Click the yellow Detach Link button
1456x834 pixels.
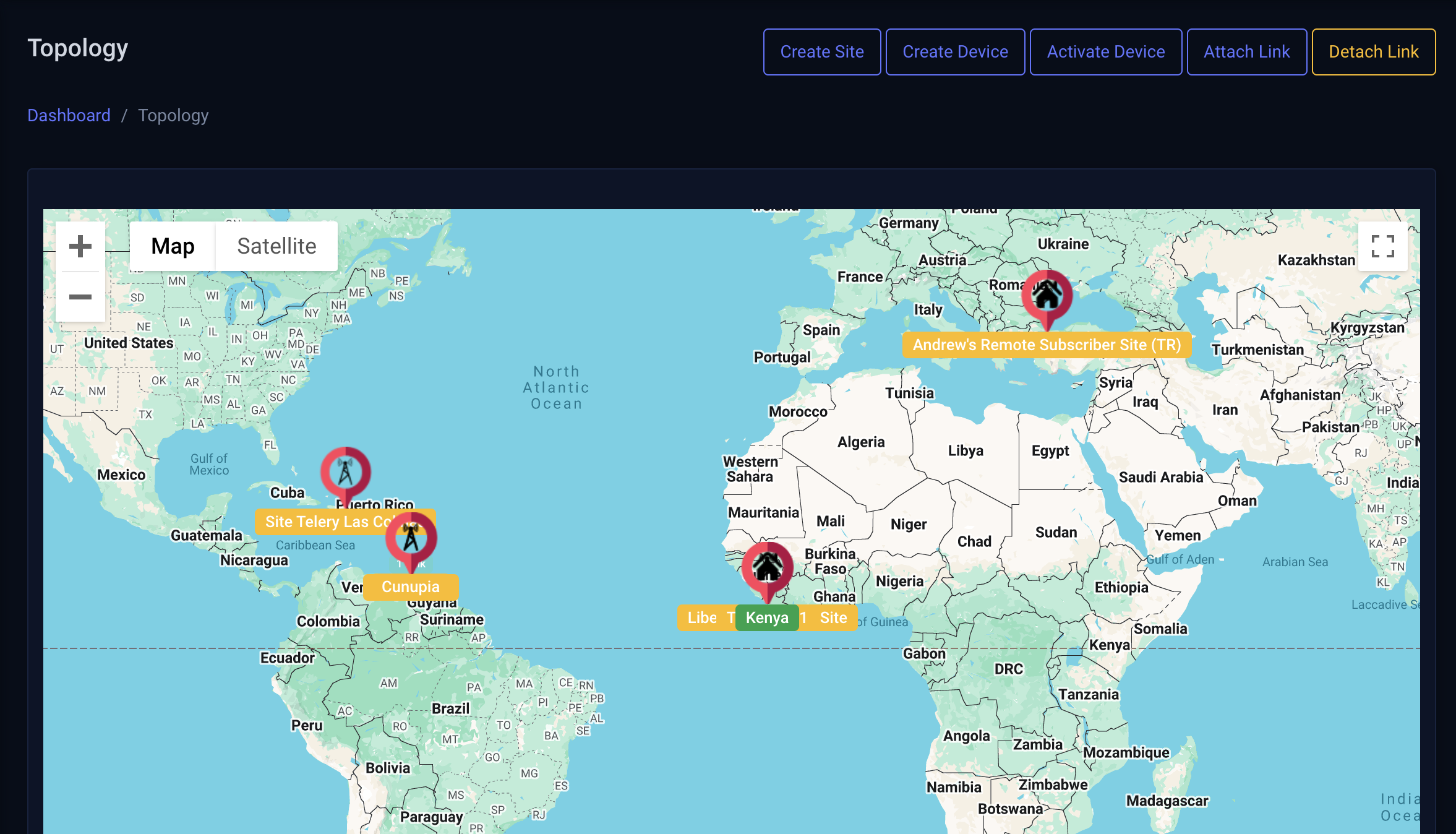pos(1373,52)
